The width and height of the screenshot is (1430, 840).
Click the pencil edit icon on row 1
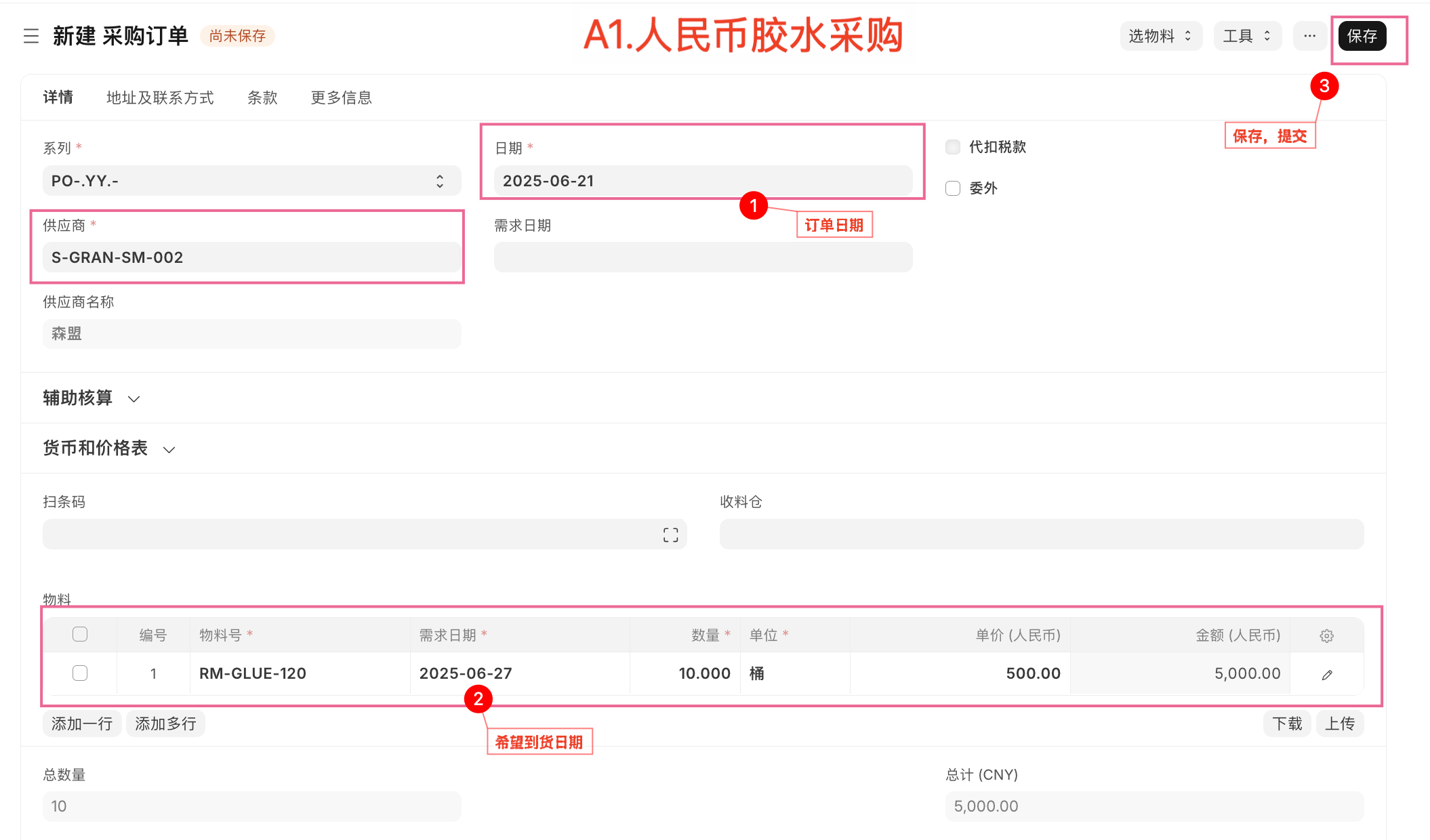[x=1326, y=675]
